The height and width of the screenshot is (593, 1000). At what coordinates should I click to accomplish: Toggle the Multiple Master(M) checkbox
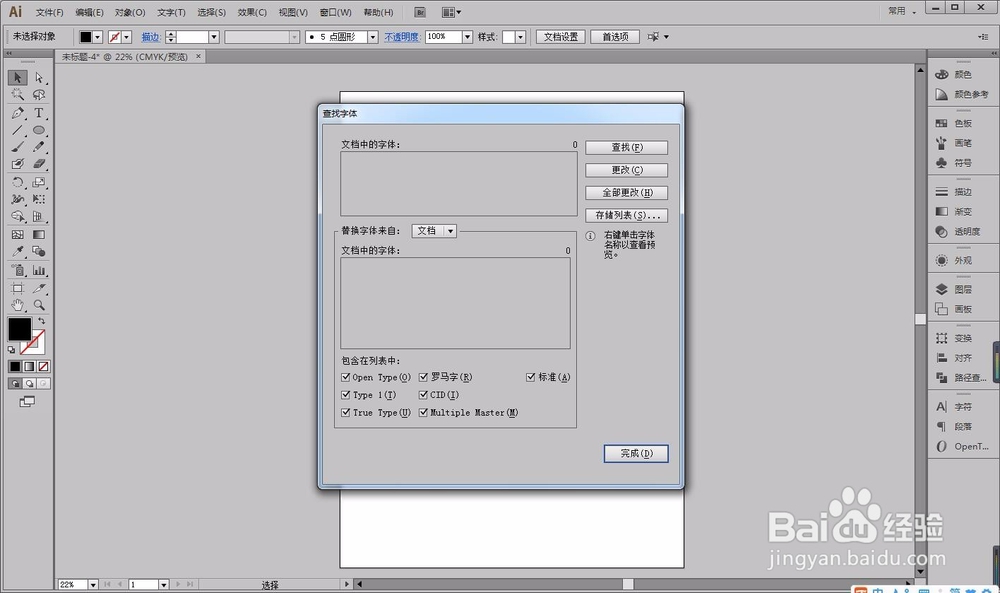click(423, 413)
